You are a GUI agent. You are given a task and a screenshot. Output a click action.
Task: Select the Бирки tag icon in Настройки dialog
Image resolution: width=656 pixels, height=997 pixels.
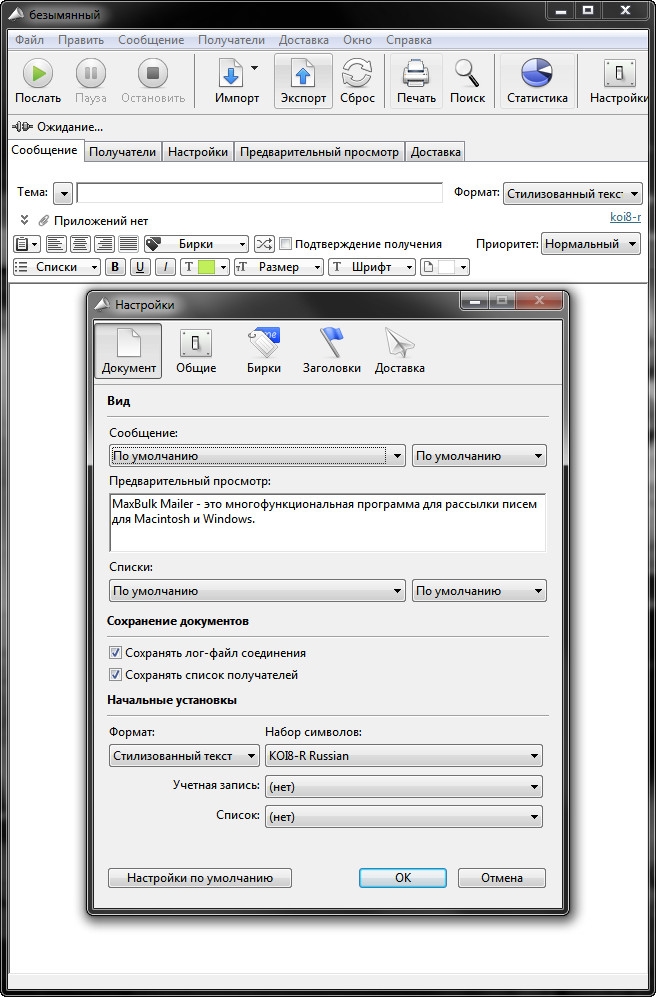264,345
